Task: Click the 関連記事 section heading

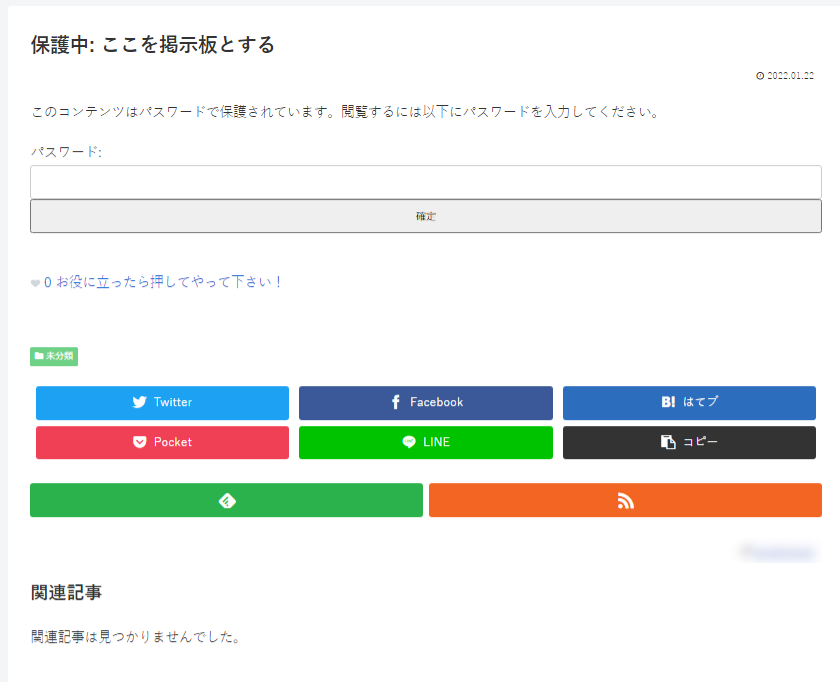Action: [66, 592]
